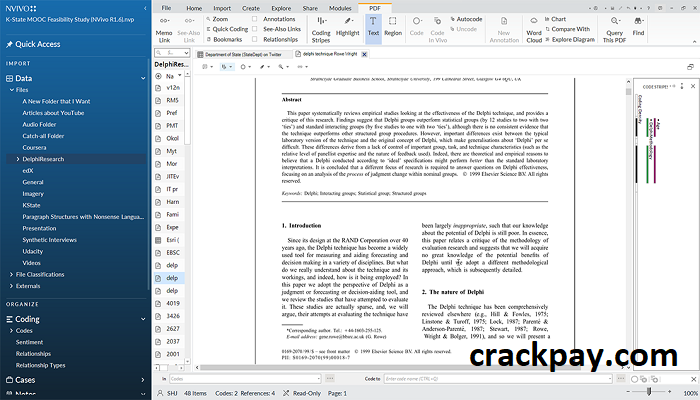Expand the File Classifications node
The image size is (700, 400).
pyautogui.click(x=12, y=275)
